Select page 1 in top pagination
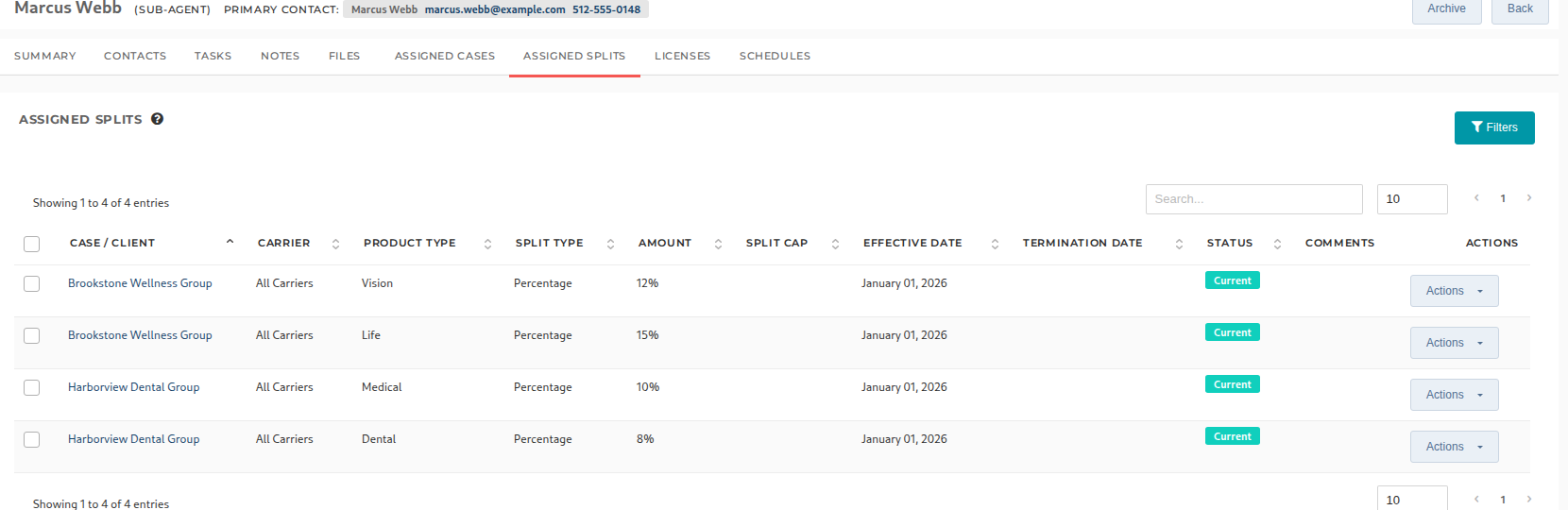Viewport: 1568px width, 510px height. click(x=1503, y=198)
